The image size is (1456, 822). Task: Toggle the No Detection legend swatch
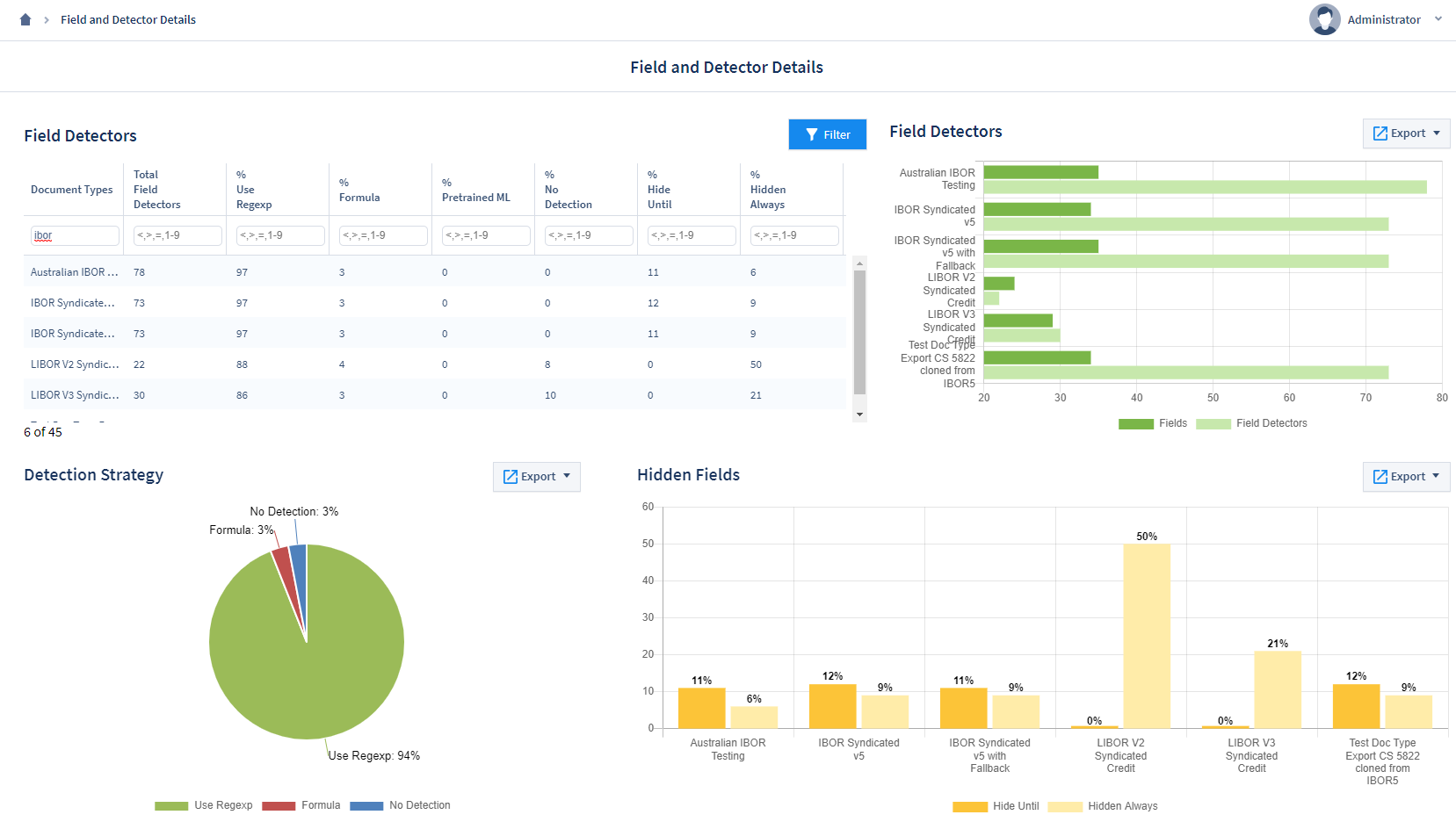point(366,806)
